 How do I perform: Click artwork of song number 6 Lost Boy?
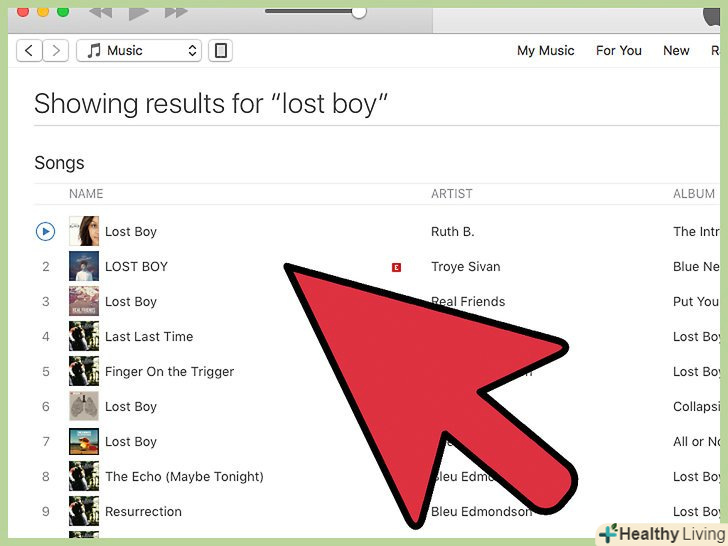(x=84, y=406)
